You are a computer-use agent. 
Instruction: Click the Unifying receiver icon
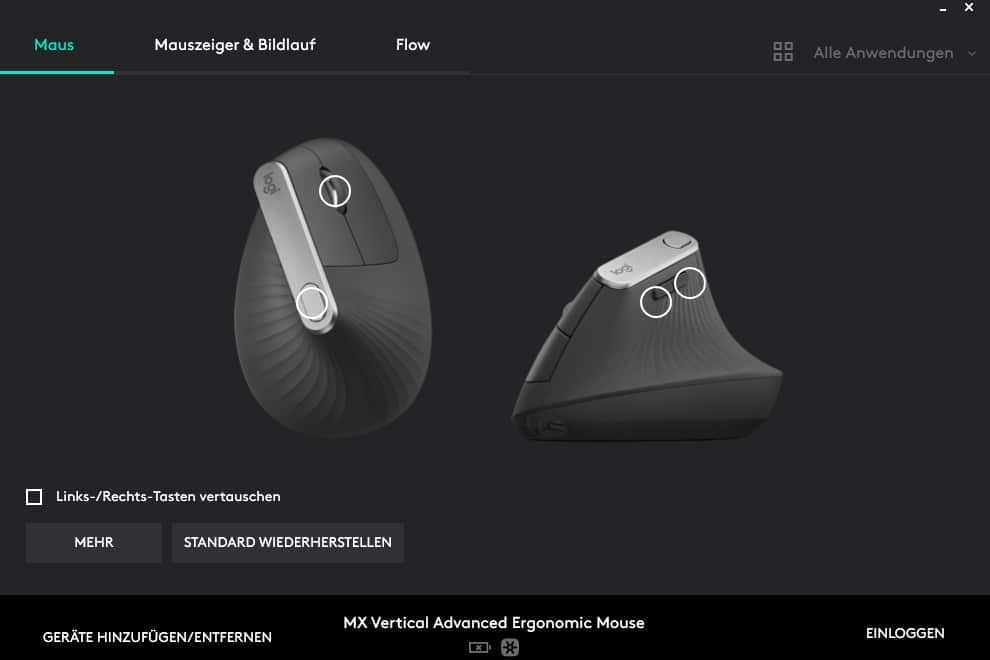[x=510, y=647]
